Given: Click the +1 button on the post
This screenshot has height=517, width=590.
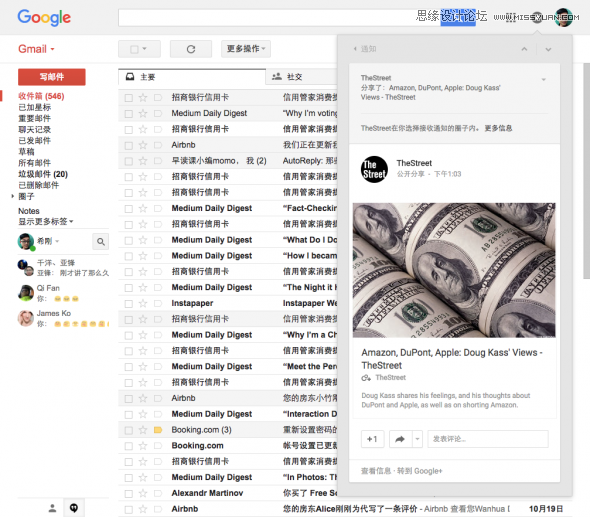Looking at the screenshot, I should pyautogui.click(x=372, y=439).
